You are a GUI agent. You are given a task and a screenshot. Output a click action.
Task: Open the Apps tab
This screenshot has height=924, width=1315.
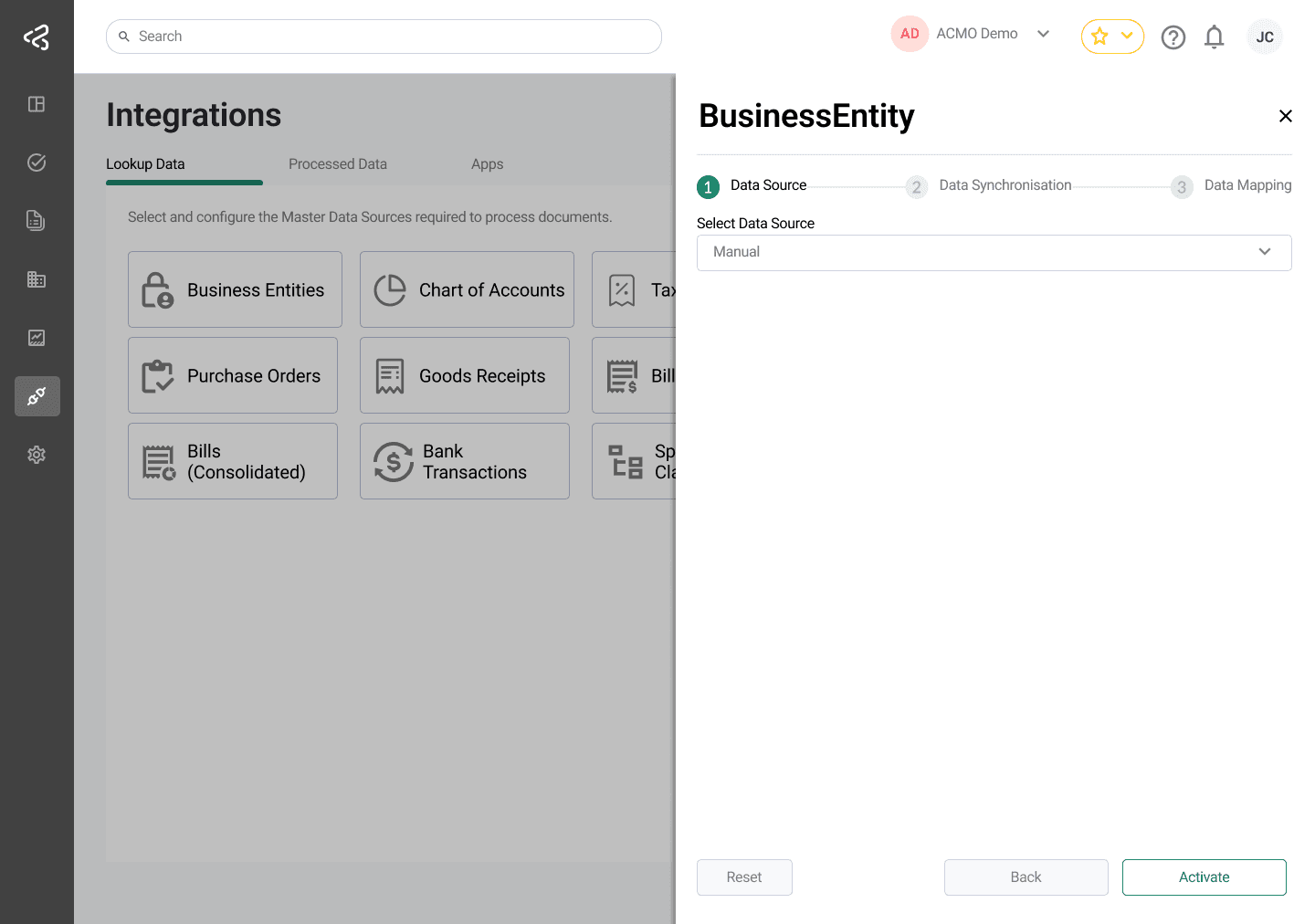[487, 164]
